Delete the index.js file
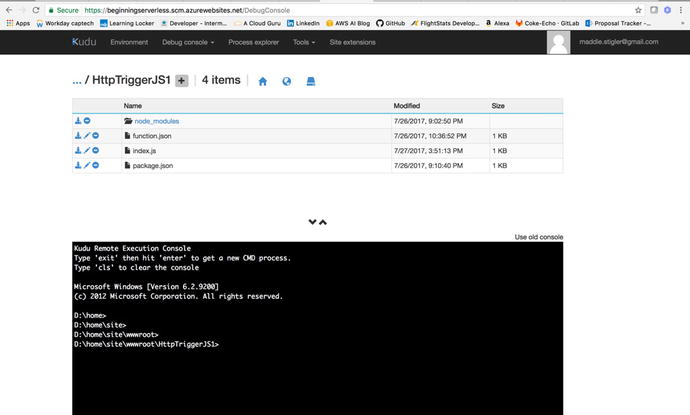 coord(96,150)
